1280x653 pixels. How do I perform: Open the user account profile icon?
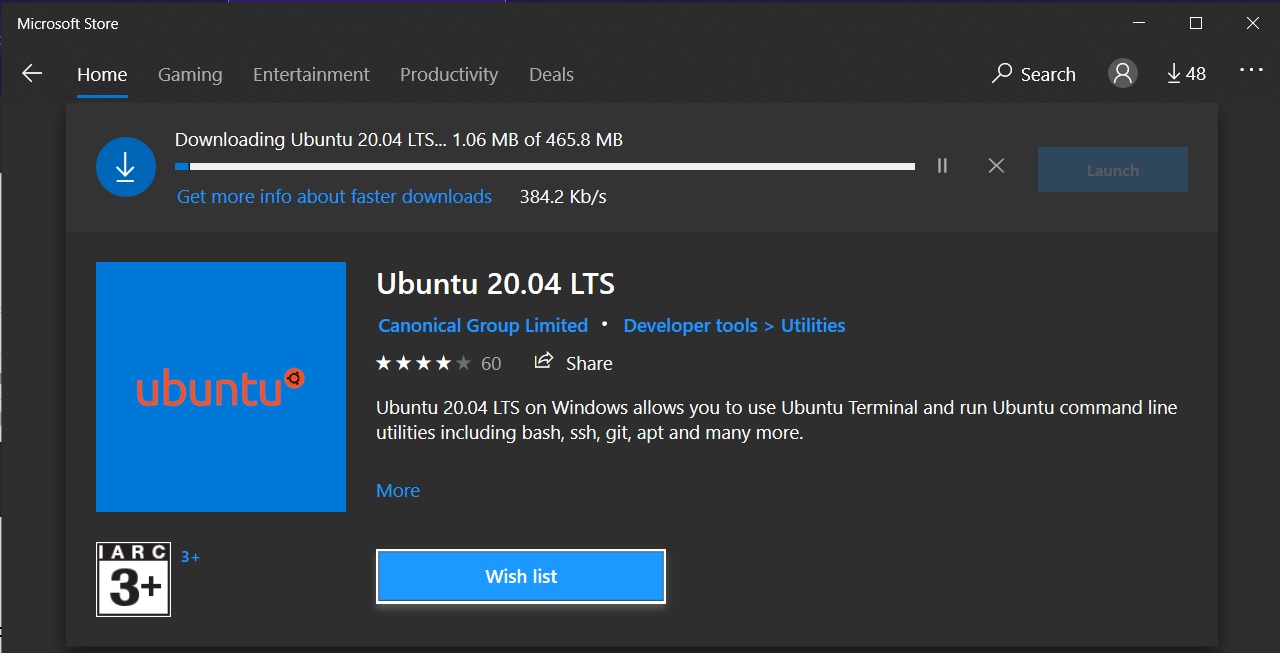(x=1123, y=73)
